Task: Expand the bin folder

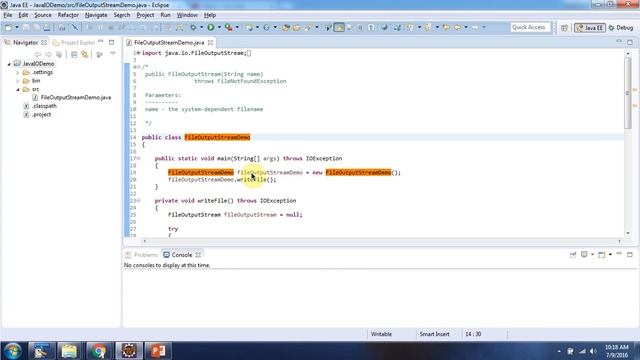Action: click(x=18, y=81)
